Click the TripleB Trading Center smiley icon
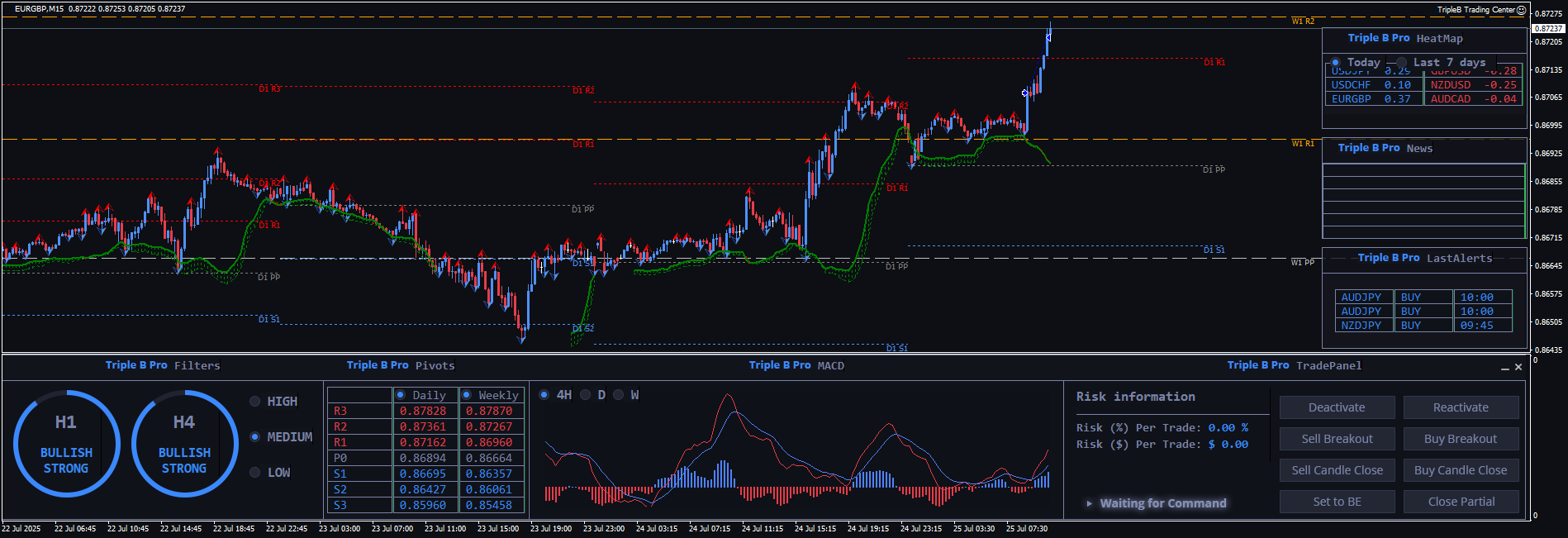This screenshot has width=1568, height=538. [1521, 10]
